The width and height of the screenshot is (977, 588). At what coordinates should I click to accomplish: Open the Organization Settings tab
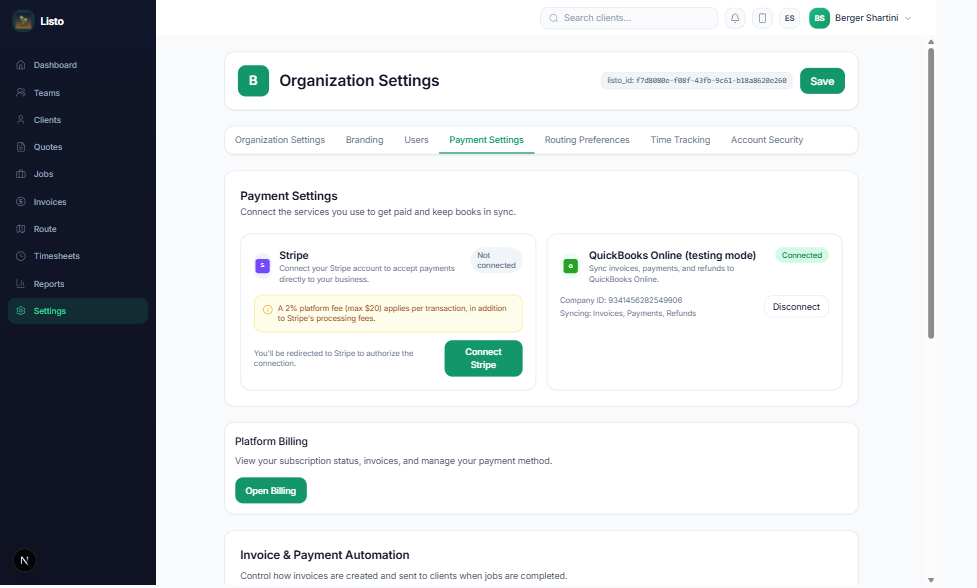pos(280,140)
